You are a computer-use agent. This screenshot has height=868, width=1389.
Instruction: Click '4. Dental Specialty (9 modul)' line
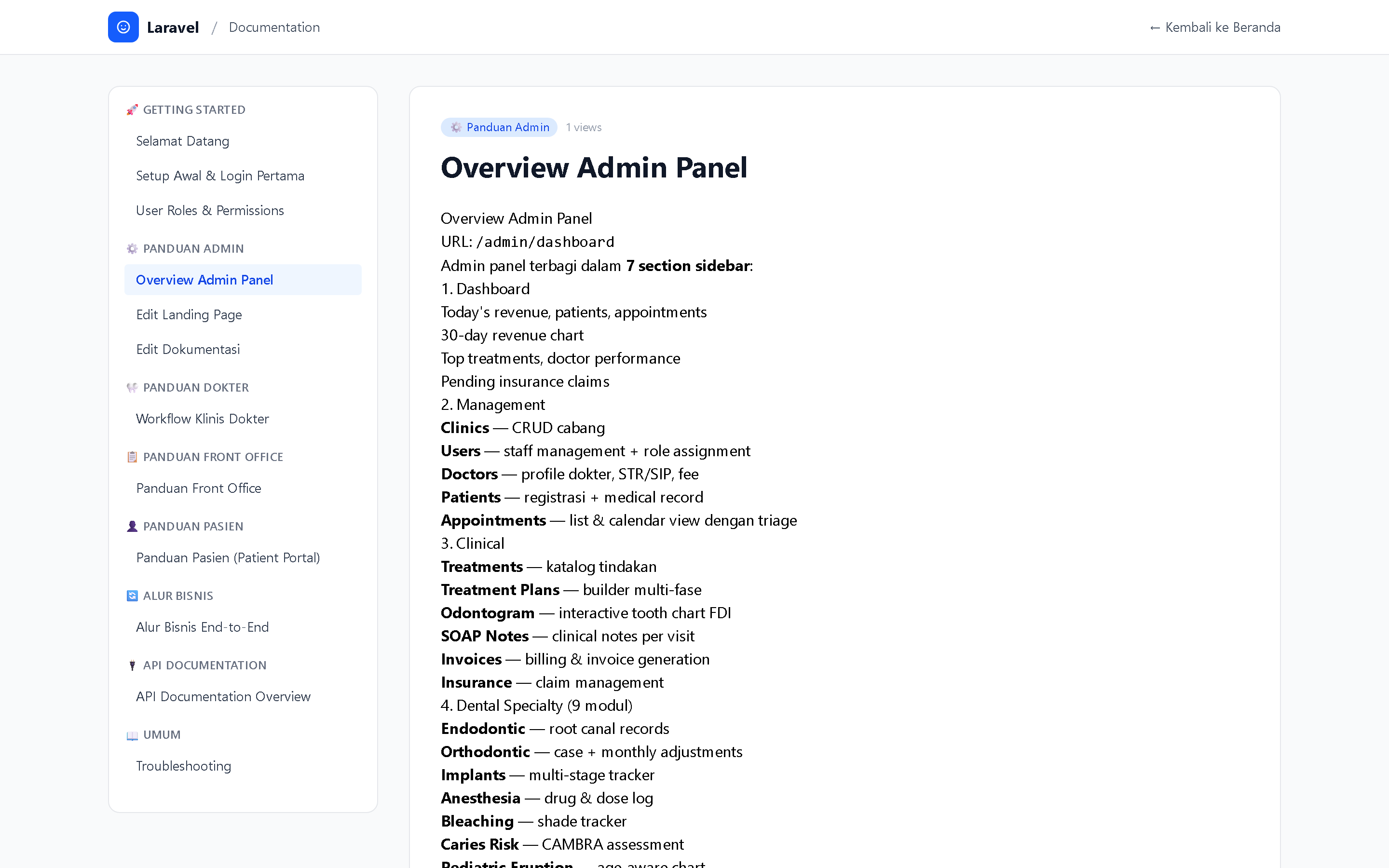[537, 705]
